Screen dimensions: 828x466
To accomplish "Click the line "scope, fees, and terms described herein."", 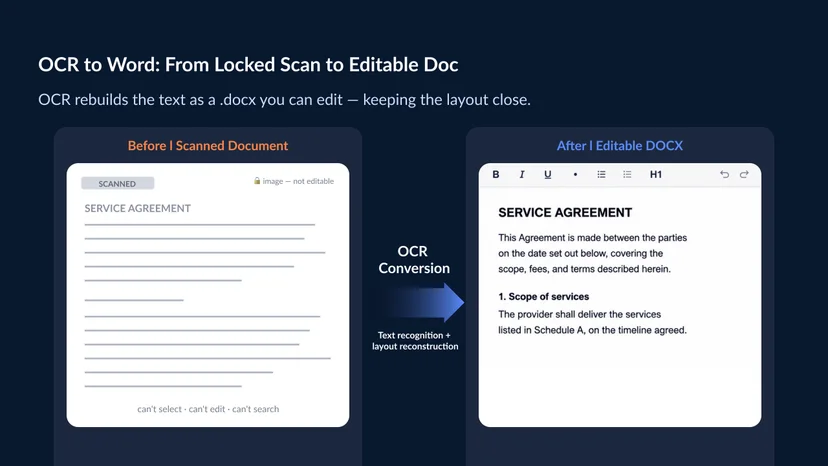I will tap(585, 269).
